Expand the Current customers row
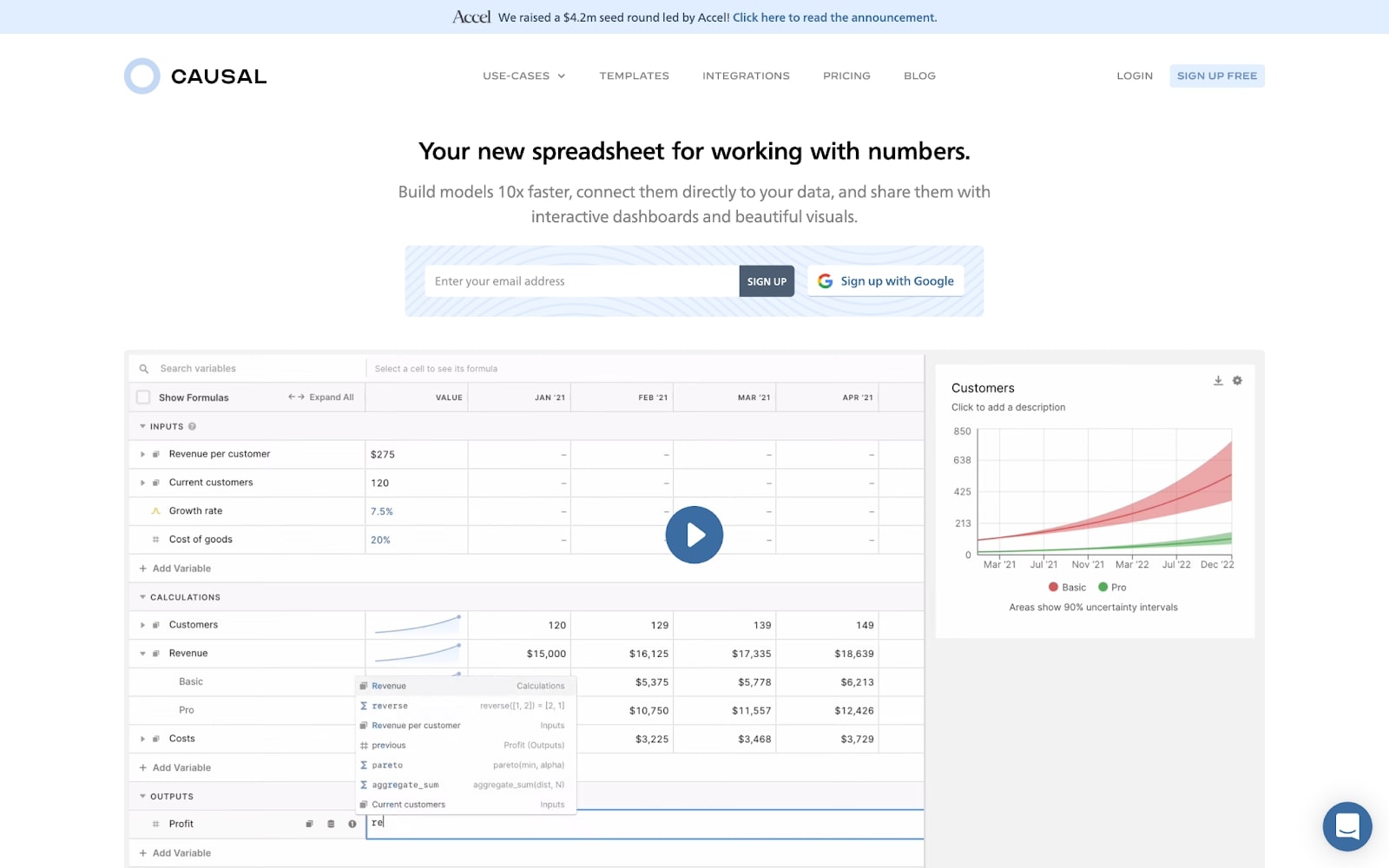This screenshot has width=1389, height=868. pyautogui.click(x=142, y=483)
